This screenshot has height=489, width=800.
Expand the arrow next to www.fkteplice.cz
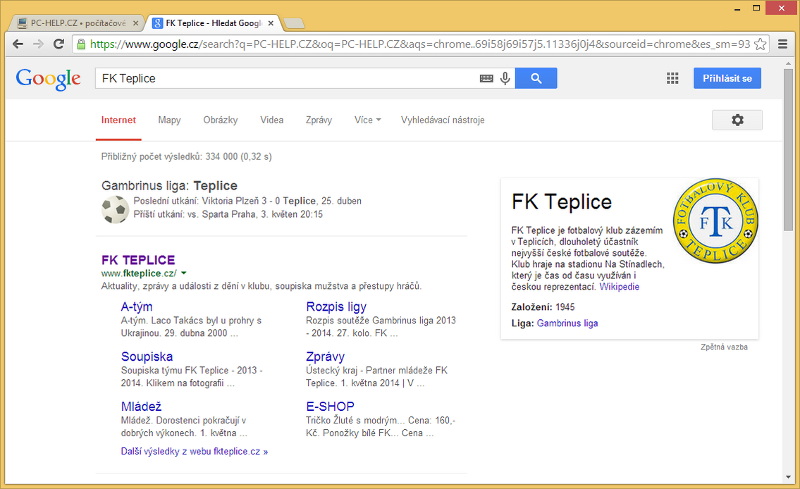point(184,273)
